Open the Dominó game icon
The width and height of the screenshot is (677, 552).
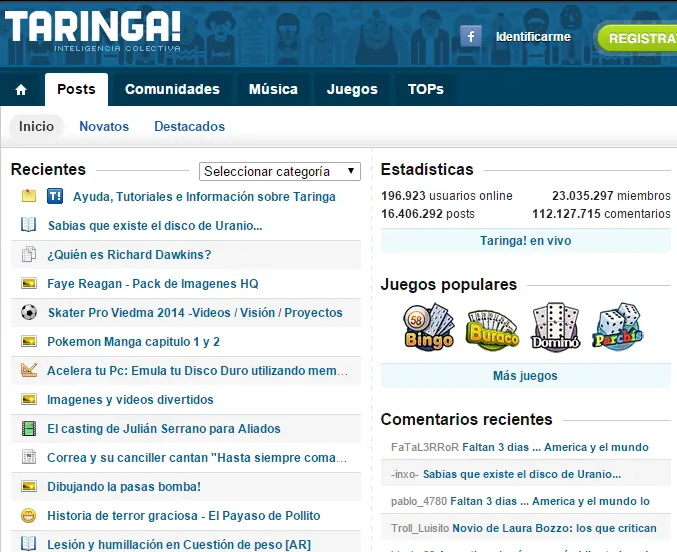[555, 327]
